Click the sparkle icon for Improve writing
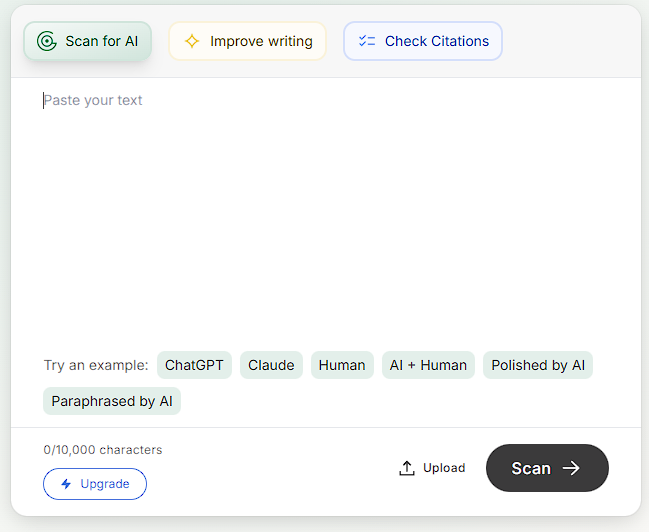The width and height of the screenshot is (649, 532). (191, 41)
